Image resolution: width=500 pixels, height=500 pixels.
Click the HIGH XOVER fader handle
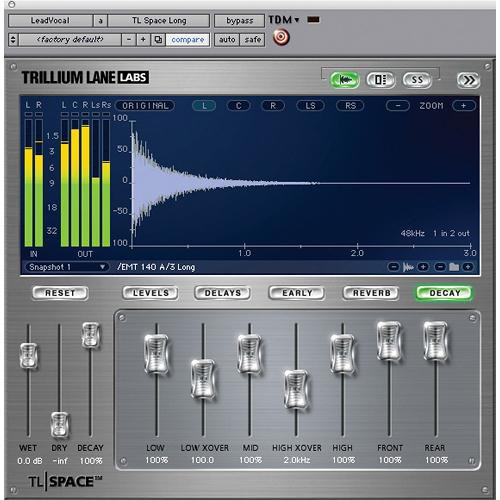(x=296, y=390)
